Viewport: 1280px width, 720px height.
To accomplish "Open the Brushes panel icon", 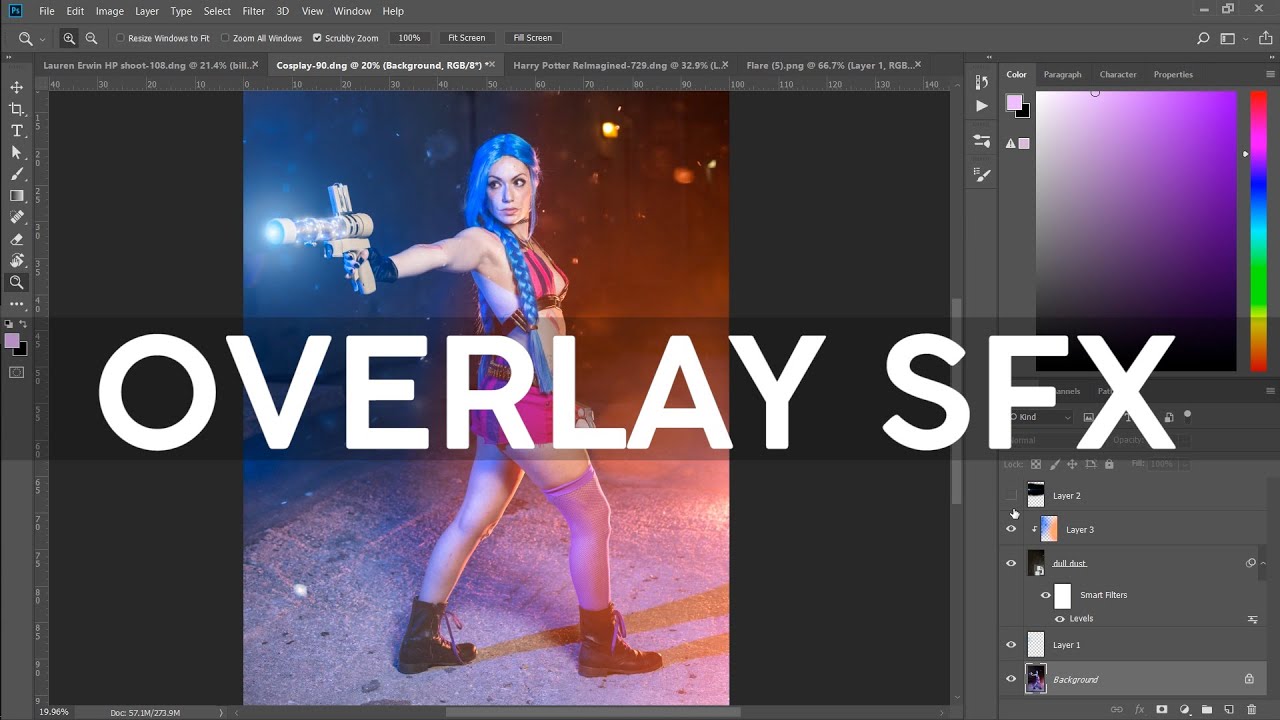I will (x=982, y=174).
